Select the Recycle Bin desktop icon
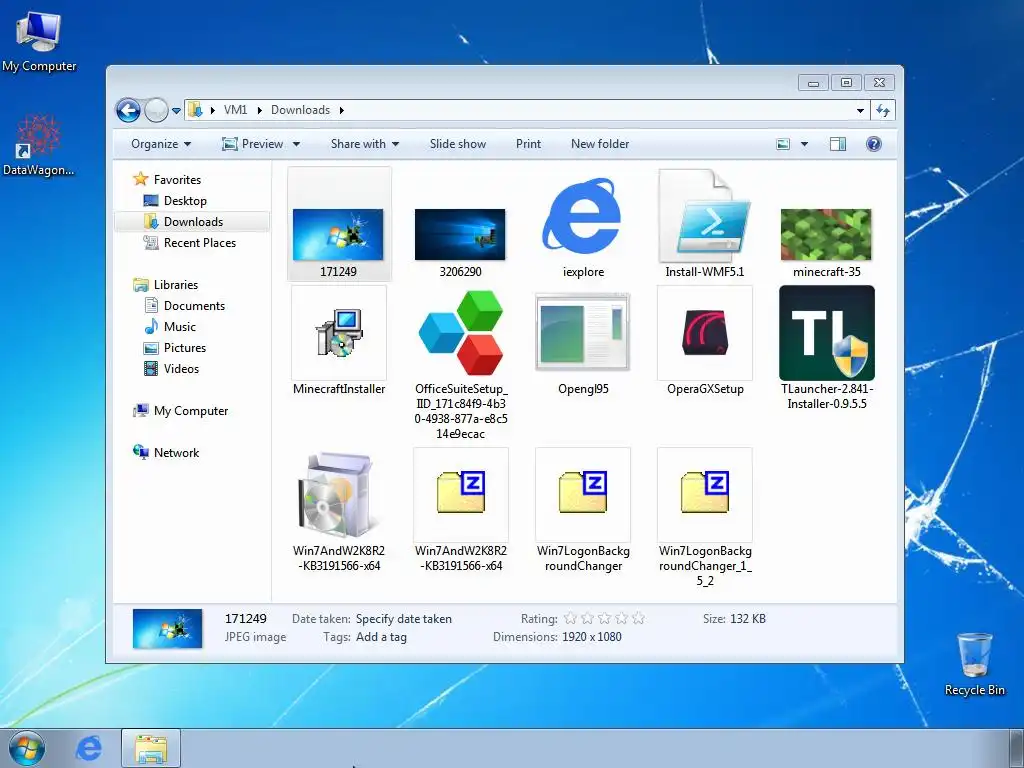 pyautogui.click(x=974, y=664)
